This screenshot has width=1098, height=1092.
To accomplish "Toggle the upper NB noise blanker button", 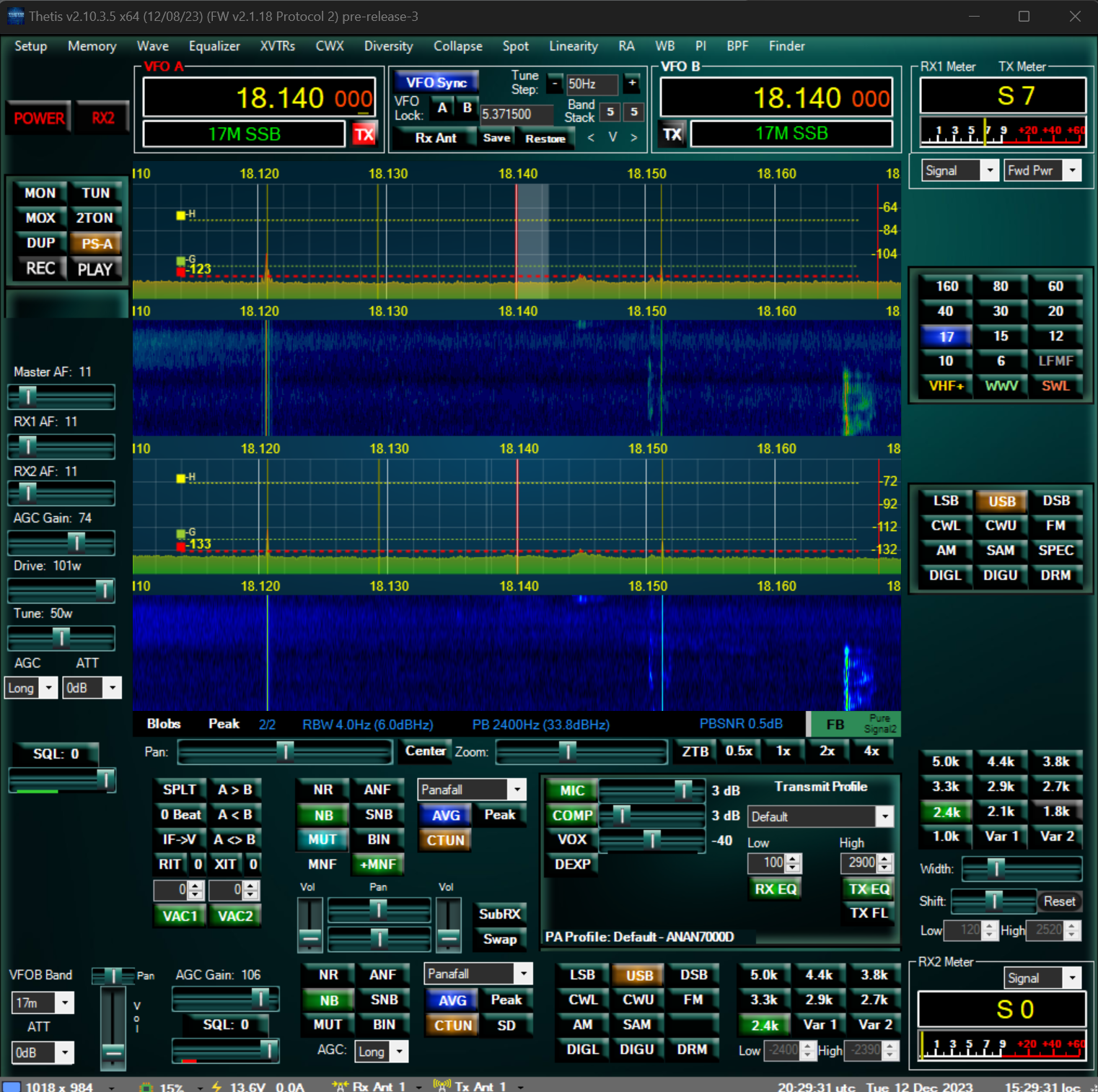I will (323, 815).
